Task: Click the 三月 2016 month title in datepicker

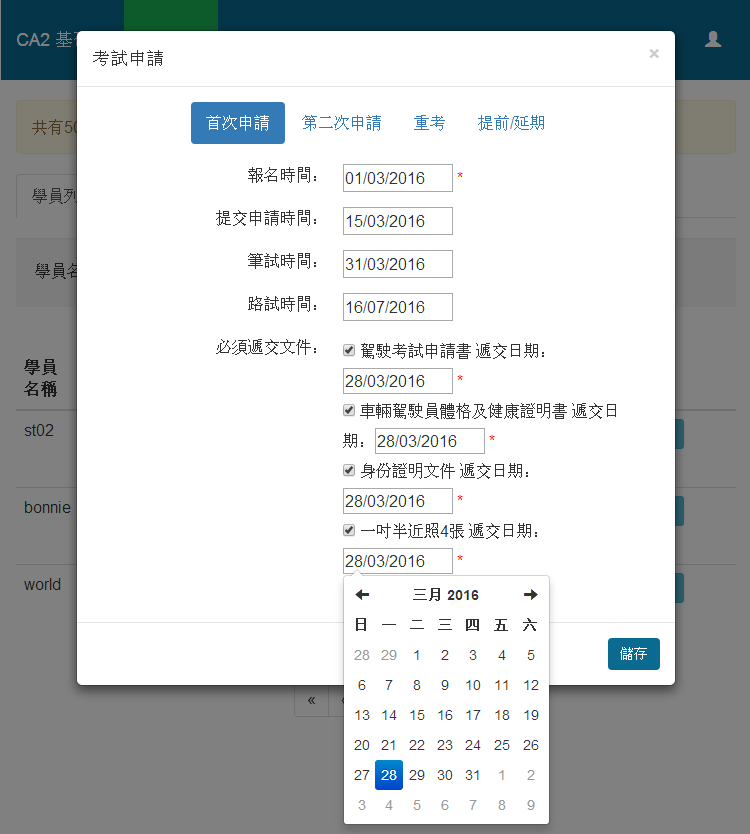Action: pyautogui.click(x=446, y=595)
